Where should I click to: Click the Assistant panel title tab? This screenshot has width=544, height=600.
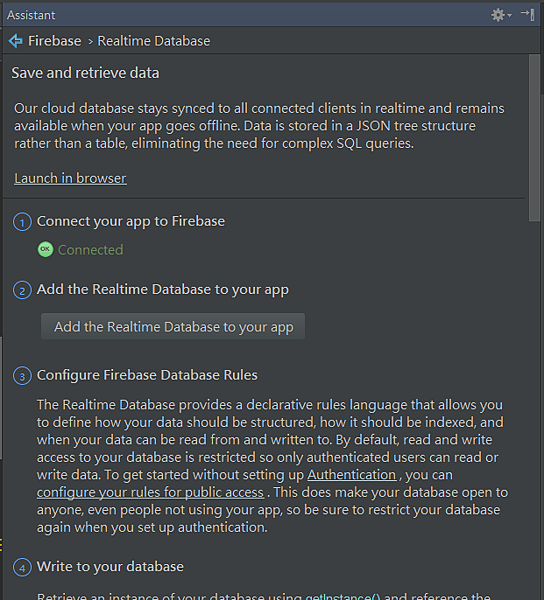pos(31,15)
